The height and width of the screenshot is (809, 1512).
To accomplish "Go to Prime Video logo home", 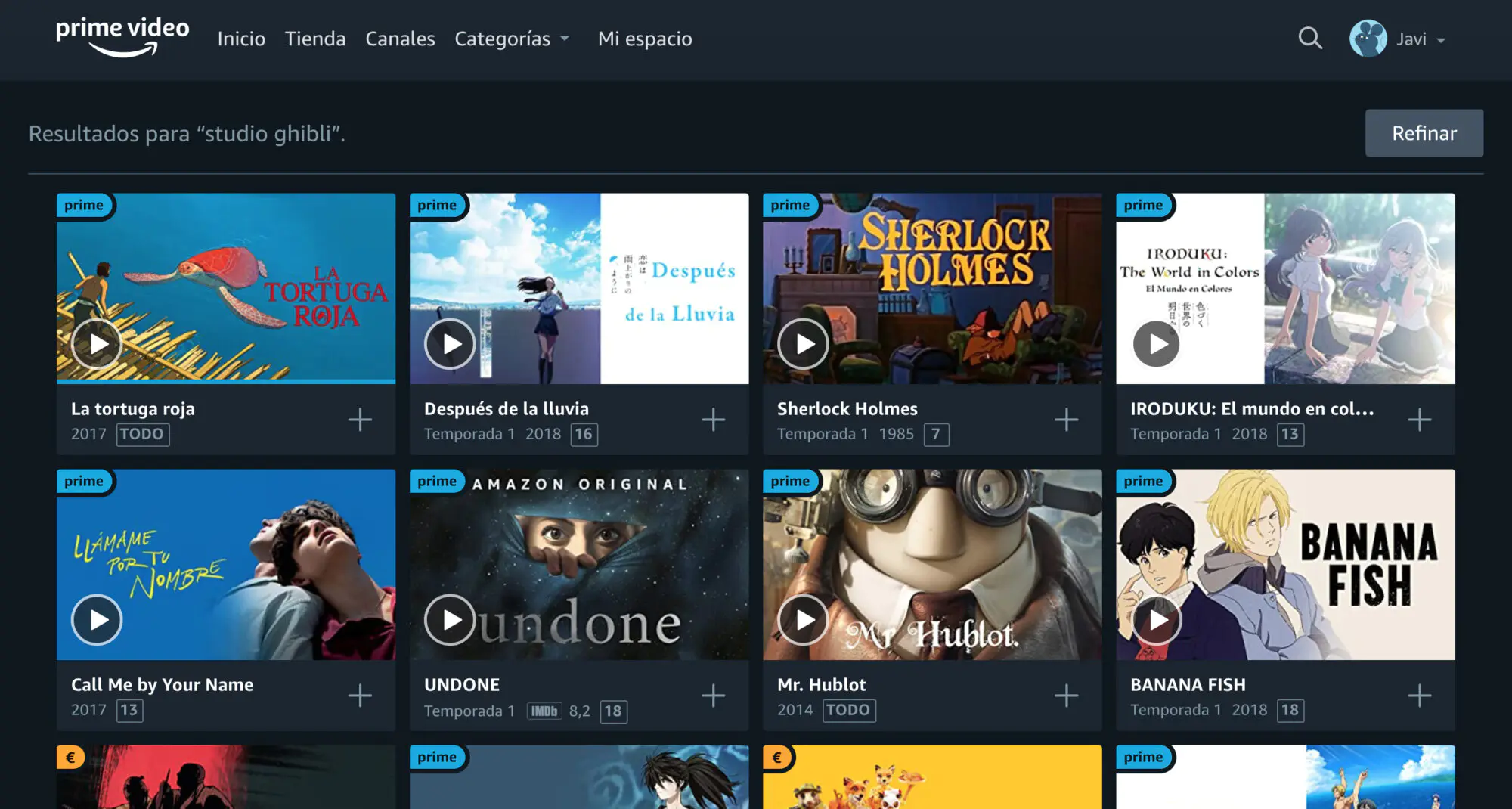I will pyautogui.click(x=122, y=37).
